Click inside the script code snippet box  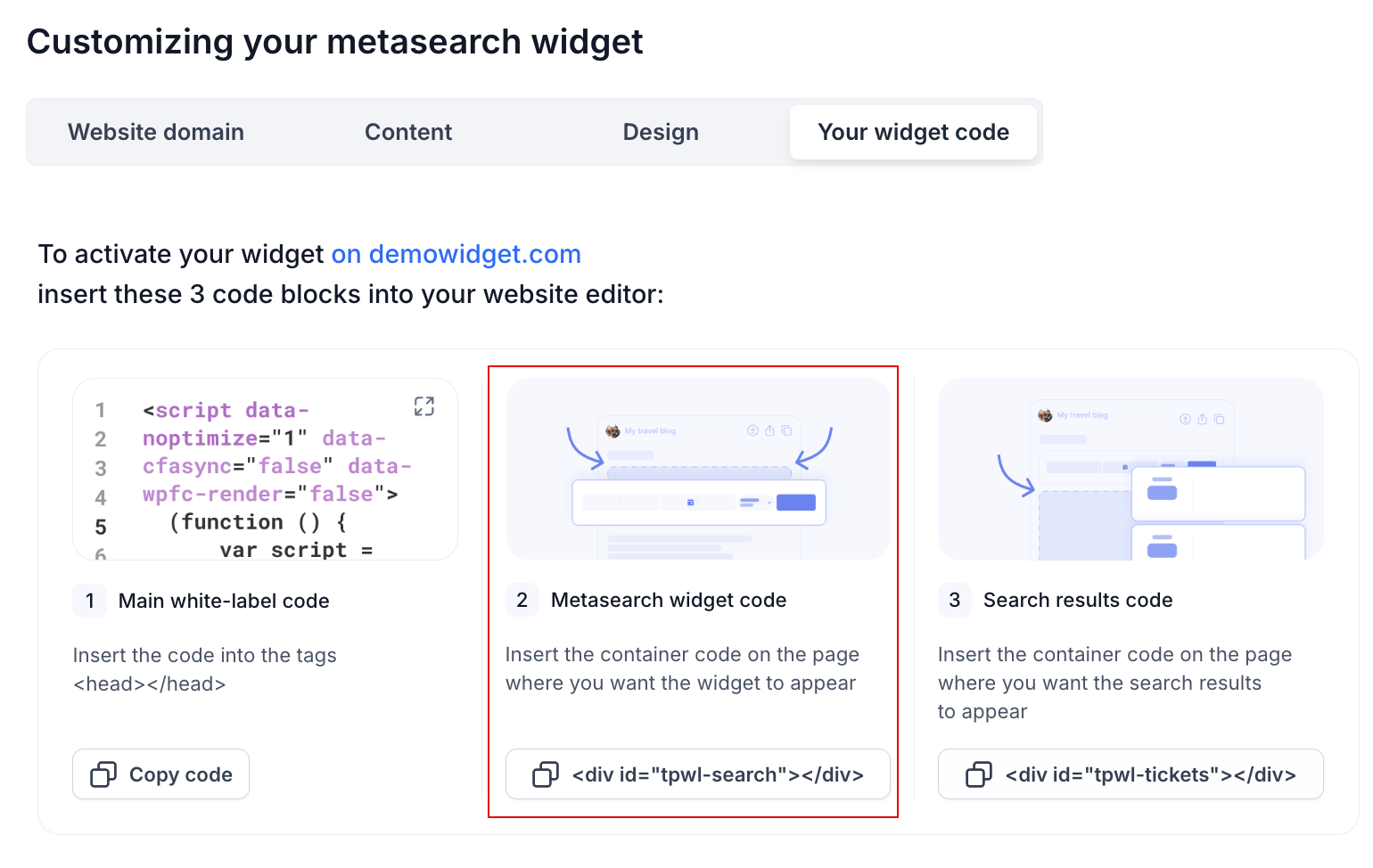(x=266, y=469)
